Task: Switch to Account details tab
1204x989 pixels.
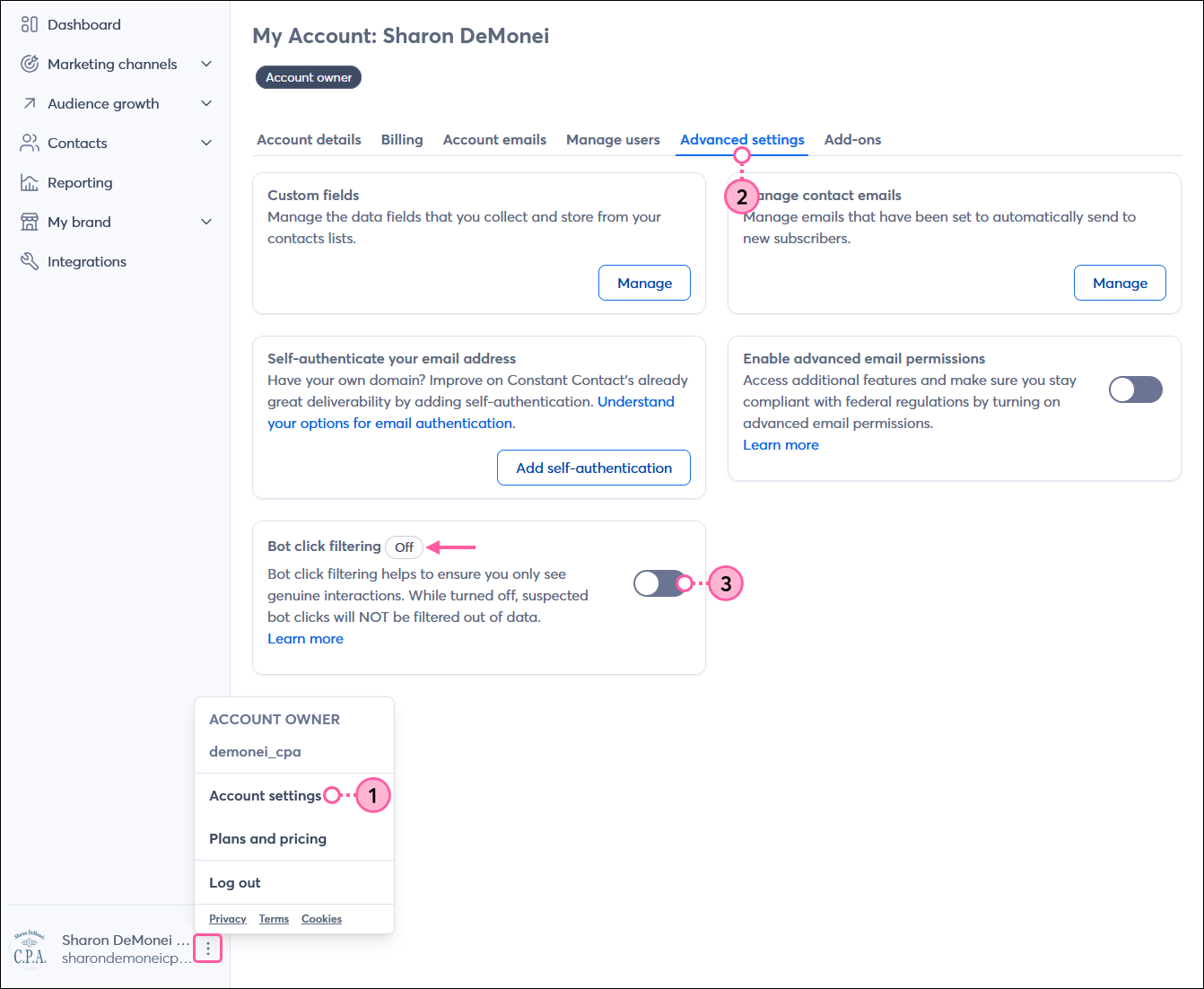Action: 309,139
